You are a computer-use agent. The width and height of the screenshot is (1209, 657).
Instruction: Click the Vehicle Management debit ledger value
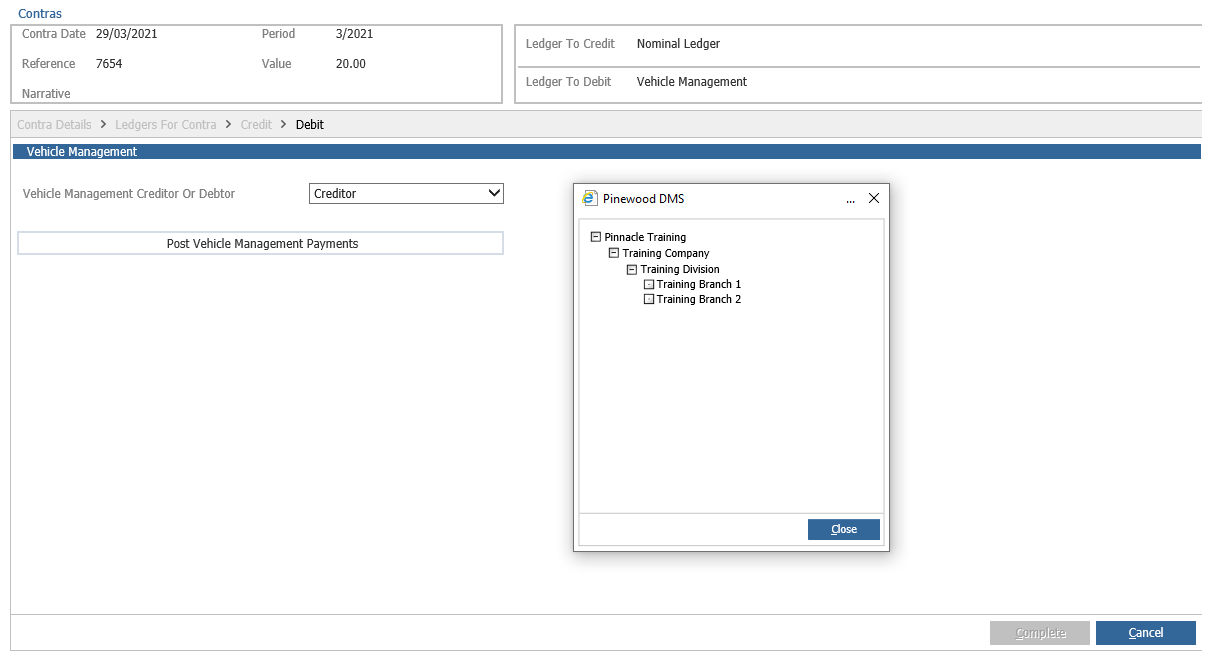pyautogui.click(x=692, y=82)
